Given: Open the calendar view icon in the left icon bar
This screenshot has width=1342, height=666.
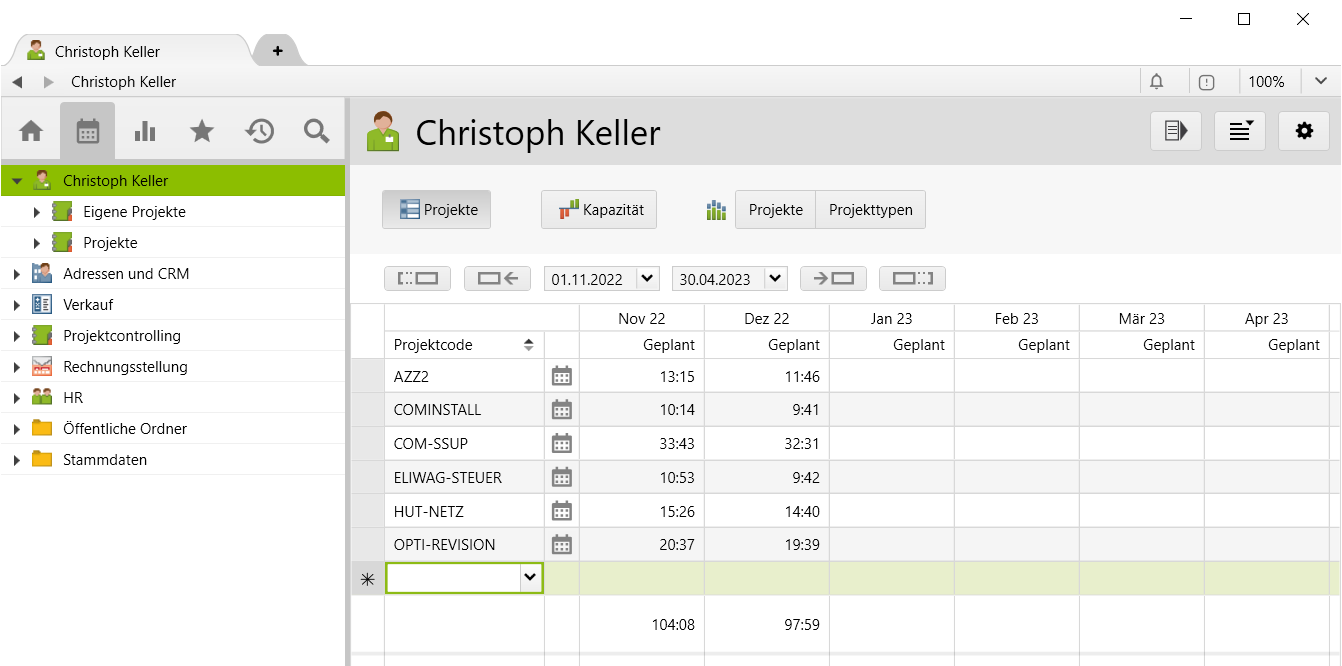Looking at the screenshot, I should pyautogui.click(x=88, y=130).
